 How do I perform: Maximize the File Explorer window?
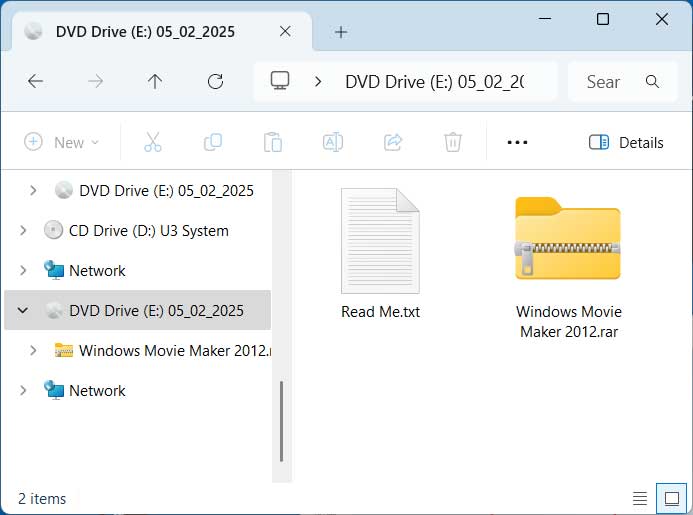[603, 19]
